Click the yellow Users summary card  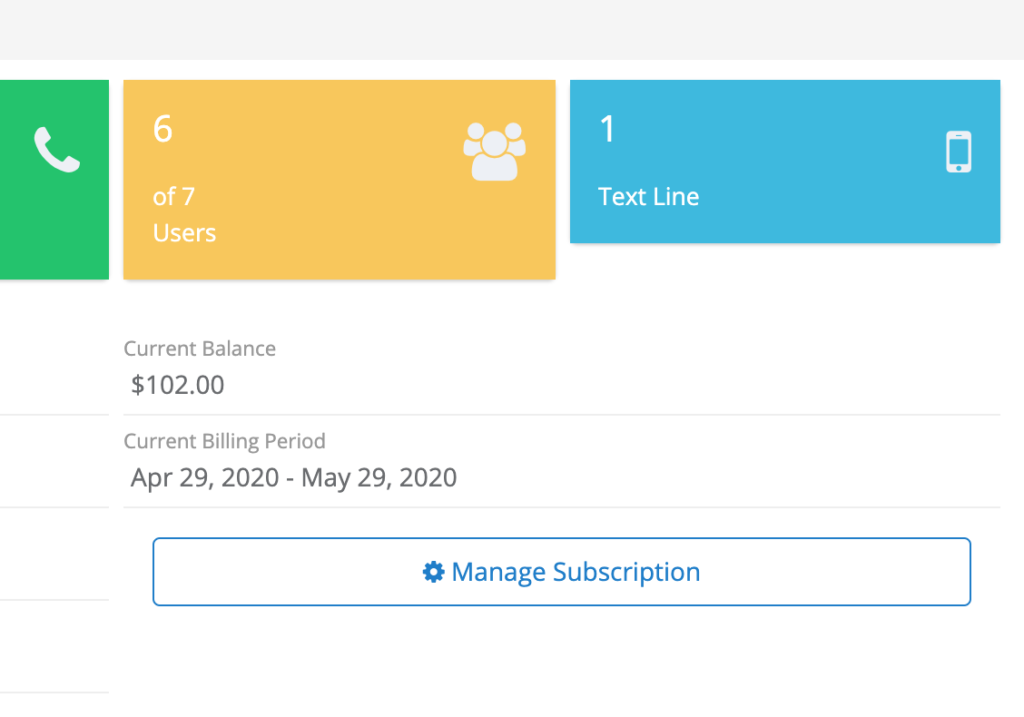pyautogui.click(x=339, y=178)
